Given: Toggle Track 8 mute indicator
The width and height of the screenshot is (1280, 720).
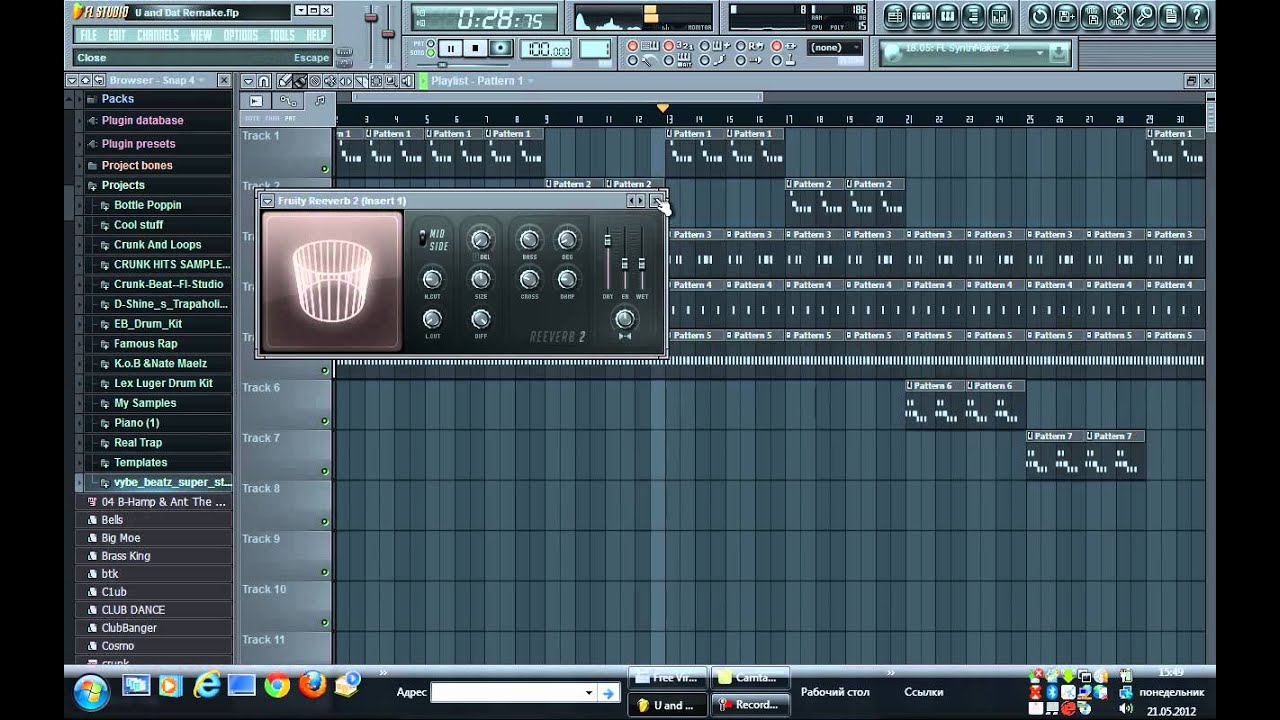Looking at the screenshot, I should pyautogui.click(x=324, y=522).
